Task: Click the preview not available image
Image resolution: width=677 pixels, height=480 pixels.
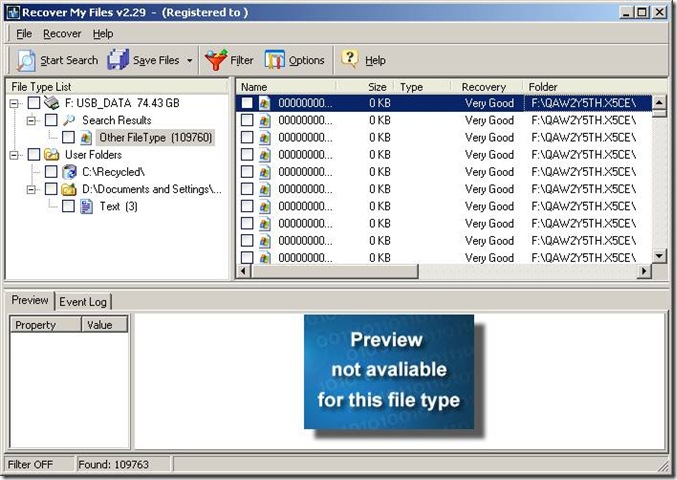Action: pos(389,372)
